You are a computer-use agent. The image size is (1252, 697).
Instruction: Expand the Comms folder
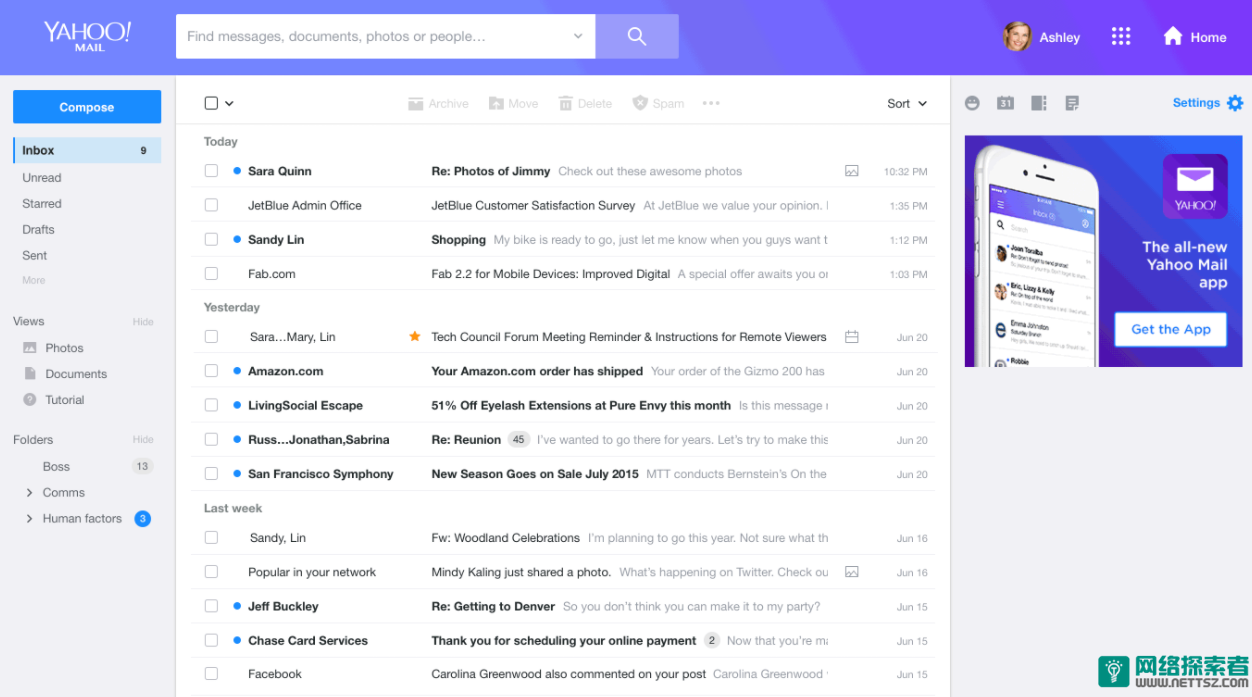click(29, 492)
